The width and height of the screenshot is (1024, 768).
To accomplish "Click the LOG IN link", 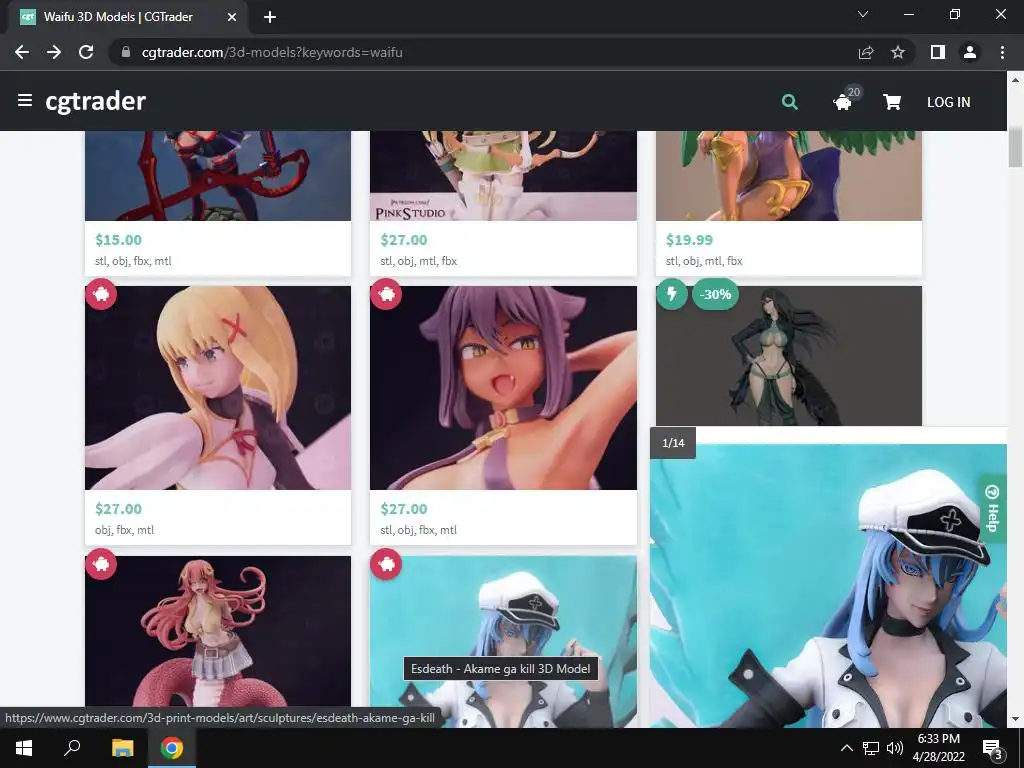I will [x=948, y=102].
